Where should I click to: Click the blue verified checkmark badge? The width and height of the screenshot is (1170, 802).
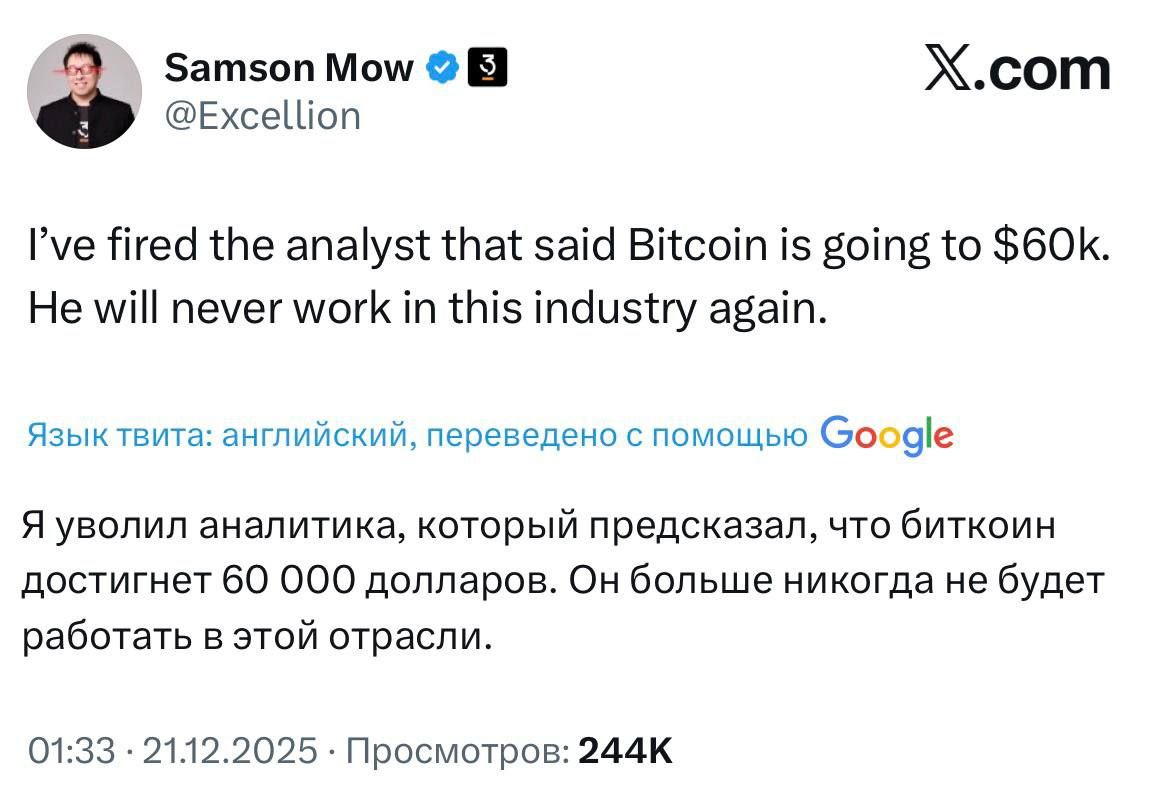(443, 68)
